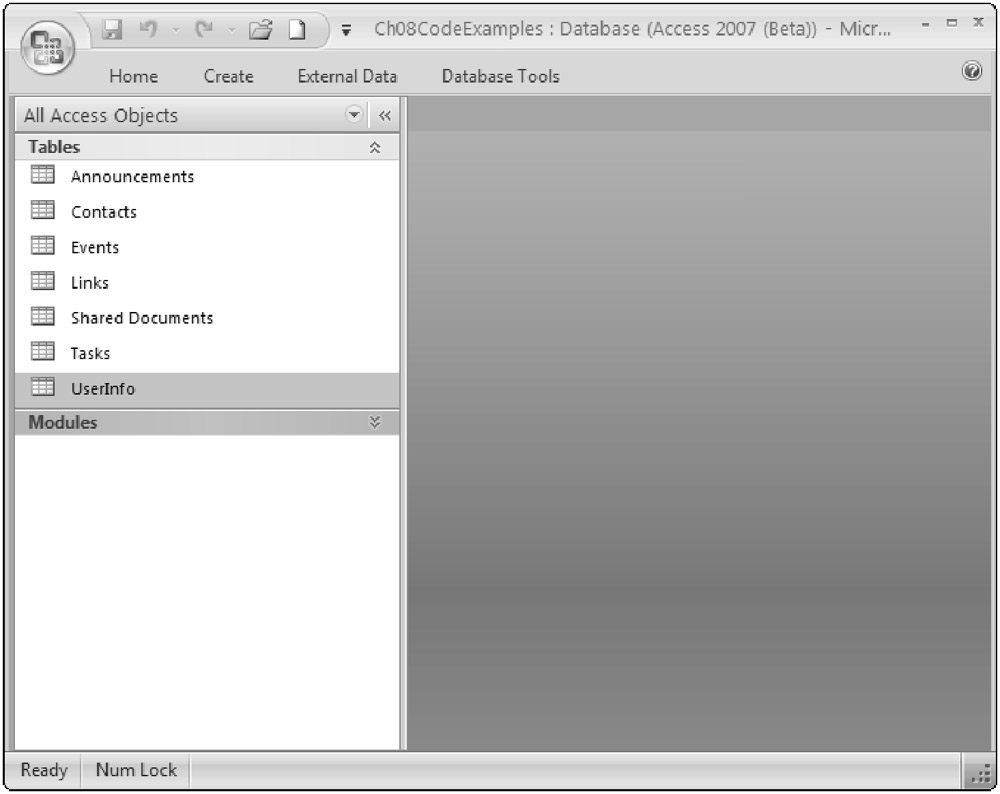The width and height of the screenshot is (1000, 794).
Task: Open the All Access Objects dropdown arrow
Action: [354, 114]
